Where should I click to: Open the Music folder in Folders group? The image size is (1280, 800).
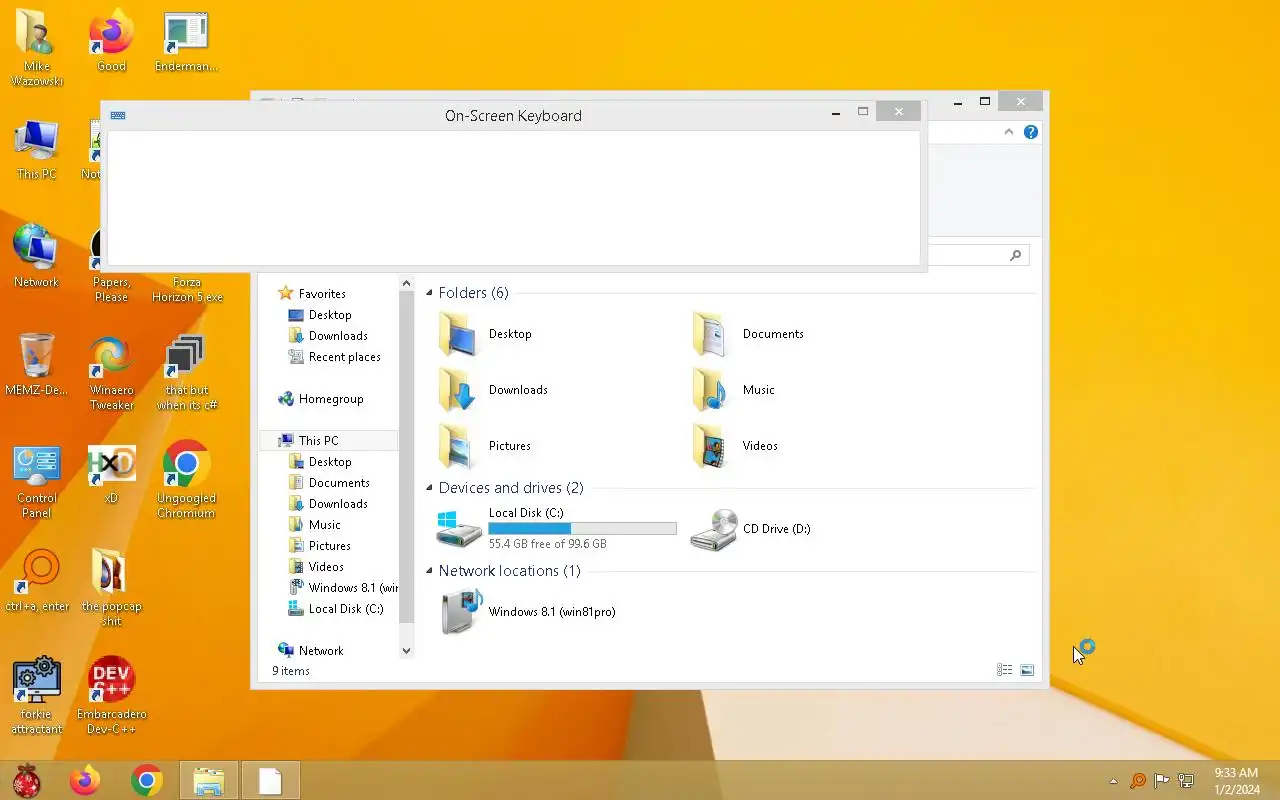click(734, 390)
